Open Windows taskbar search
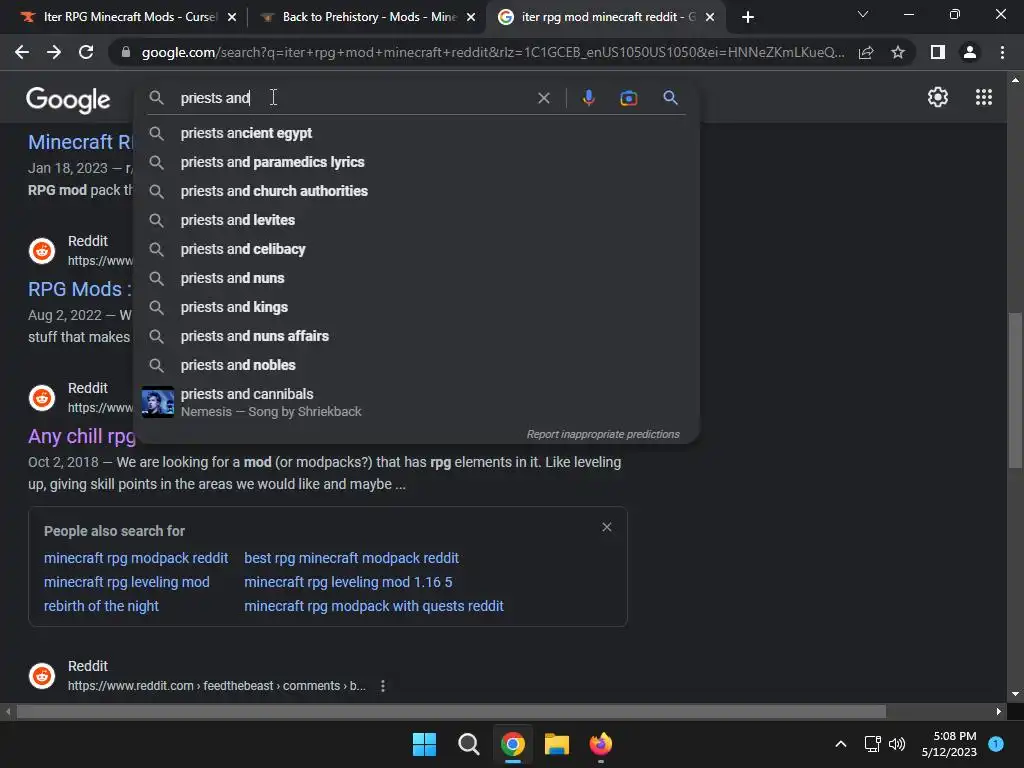This screenshot has height=768, width=1024. 468,744
